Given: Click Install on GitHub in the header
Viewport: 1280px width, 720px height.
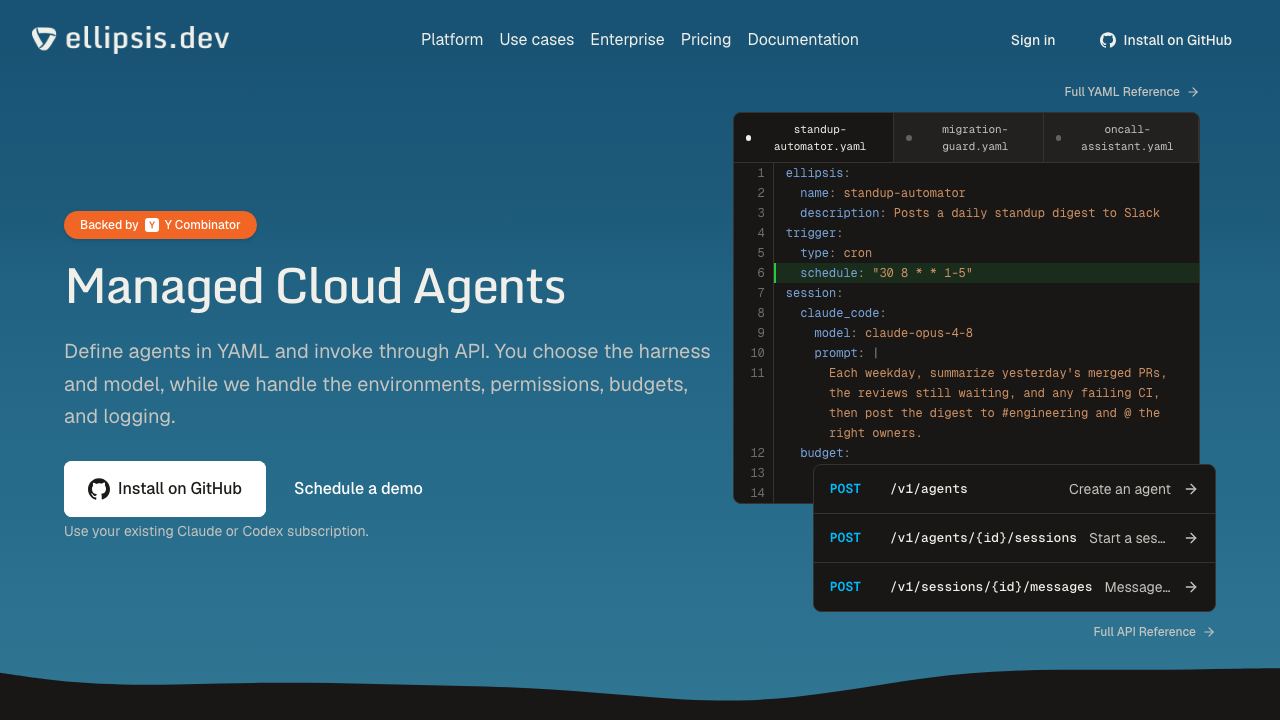Looking at the screenshot, I should click(1166, 40).
